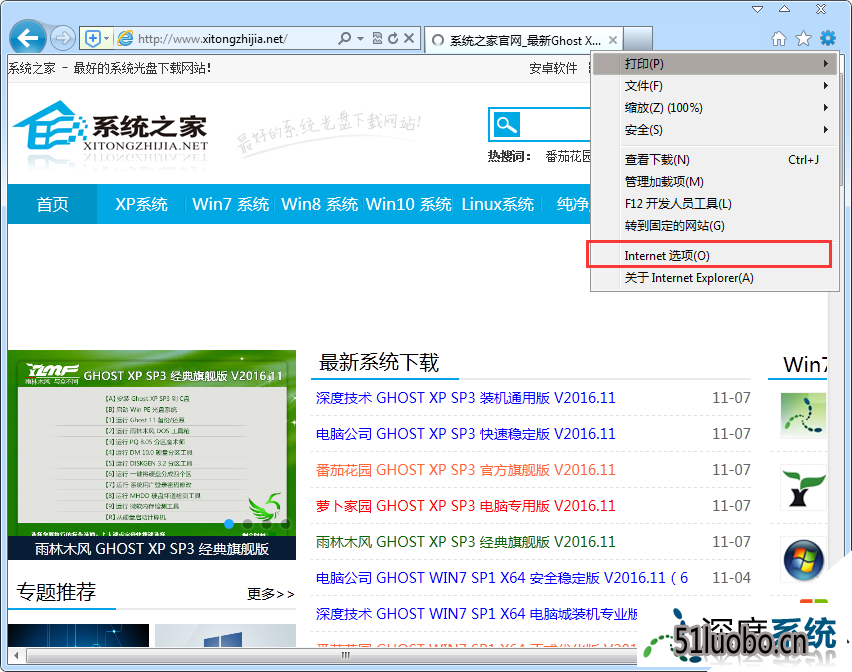Open a new tab with the blank tab button

[638, 39]
